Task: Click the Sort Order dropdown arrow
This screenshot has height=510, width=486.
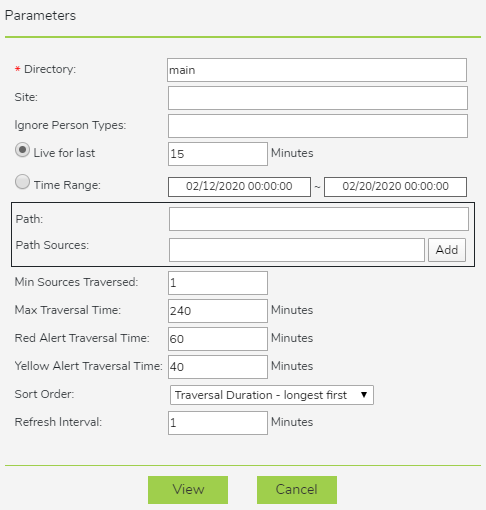Action: point(364,395)
